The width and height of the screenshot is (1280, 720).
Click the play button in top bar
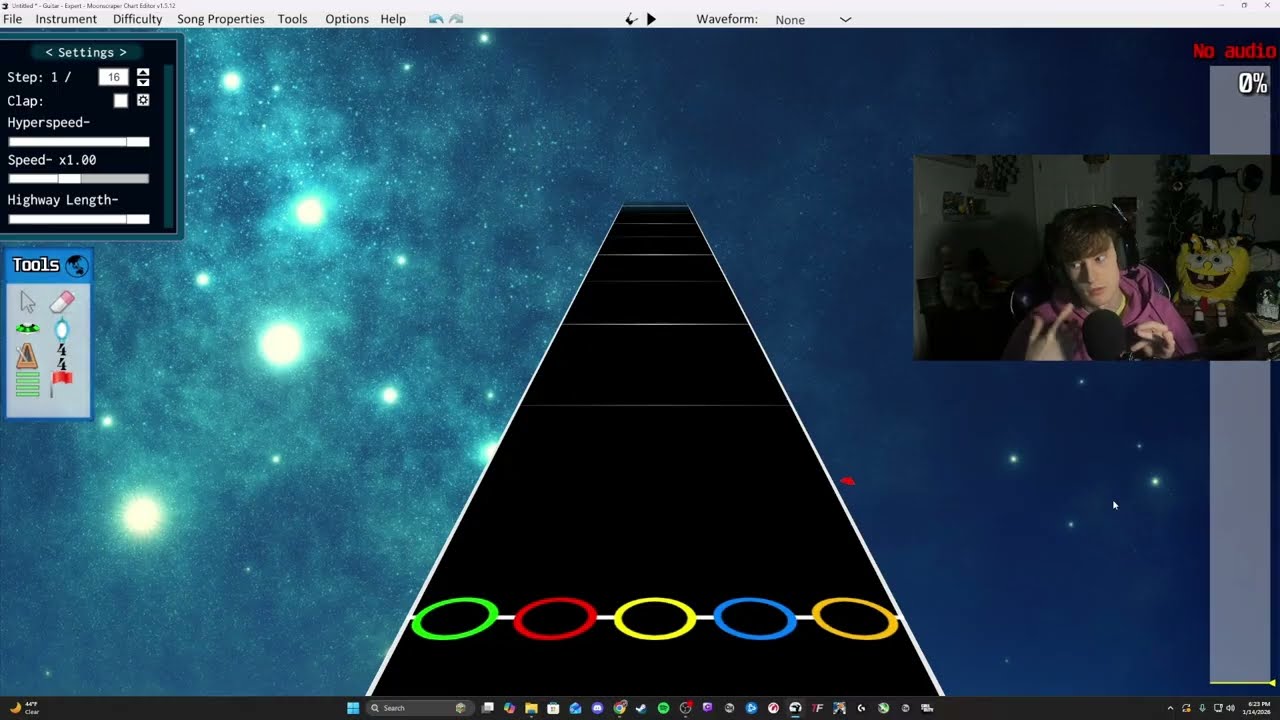point(651,19)
